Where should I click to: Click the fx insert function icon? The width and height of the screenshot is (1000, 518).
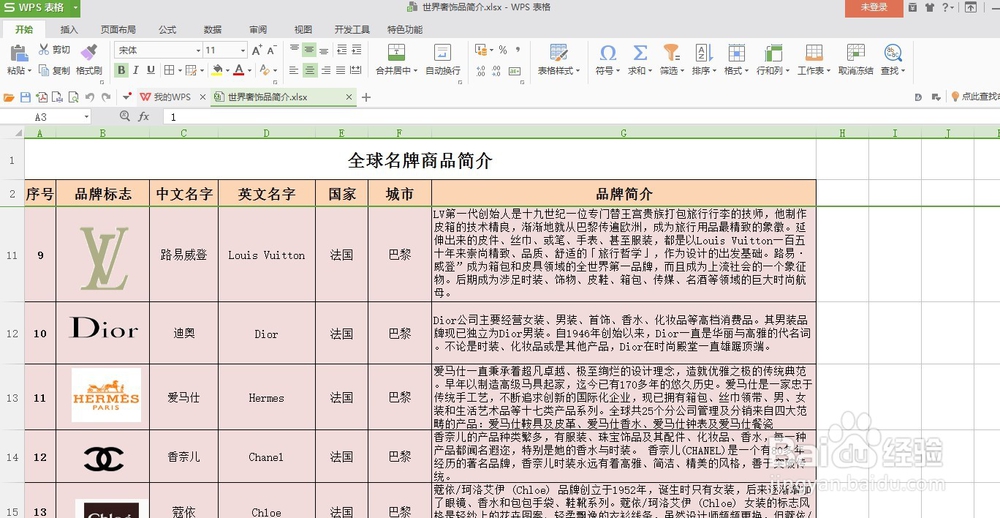(x=144, y=117)
